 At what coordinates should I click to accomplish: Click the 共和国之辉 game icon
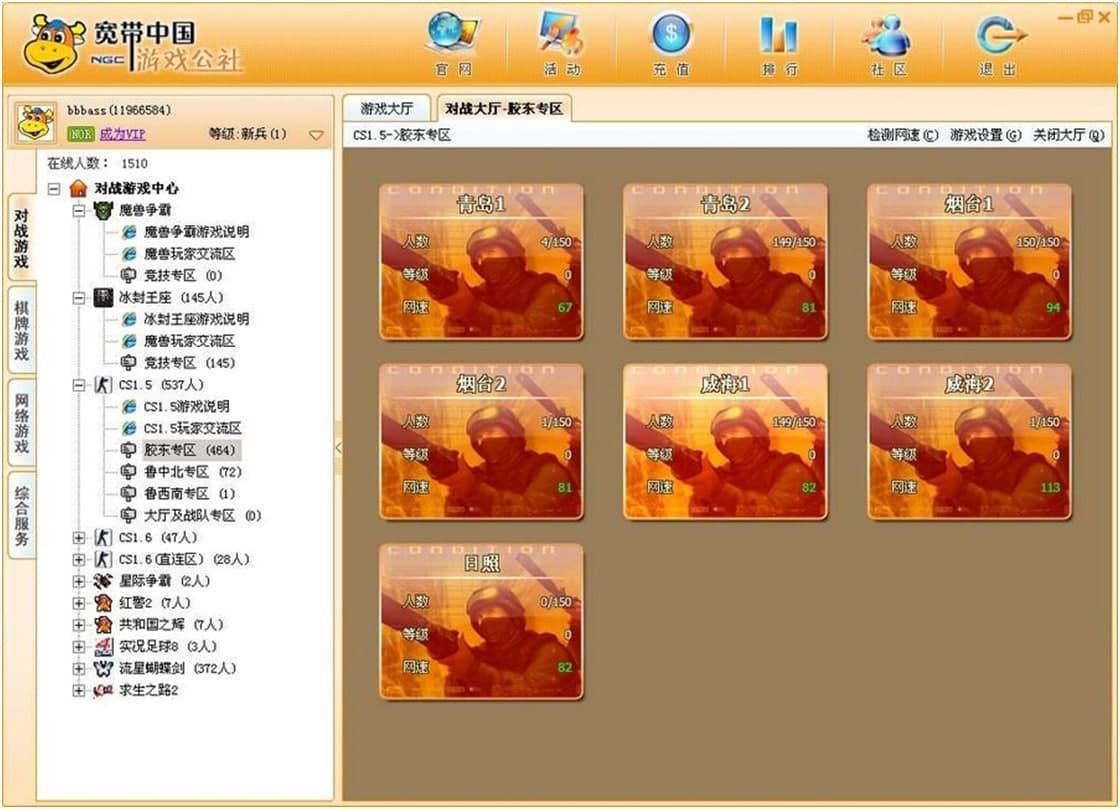(104, 625)
